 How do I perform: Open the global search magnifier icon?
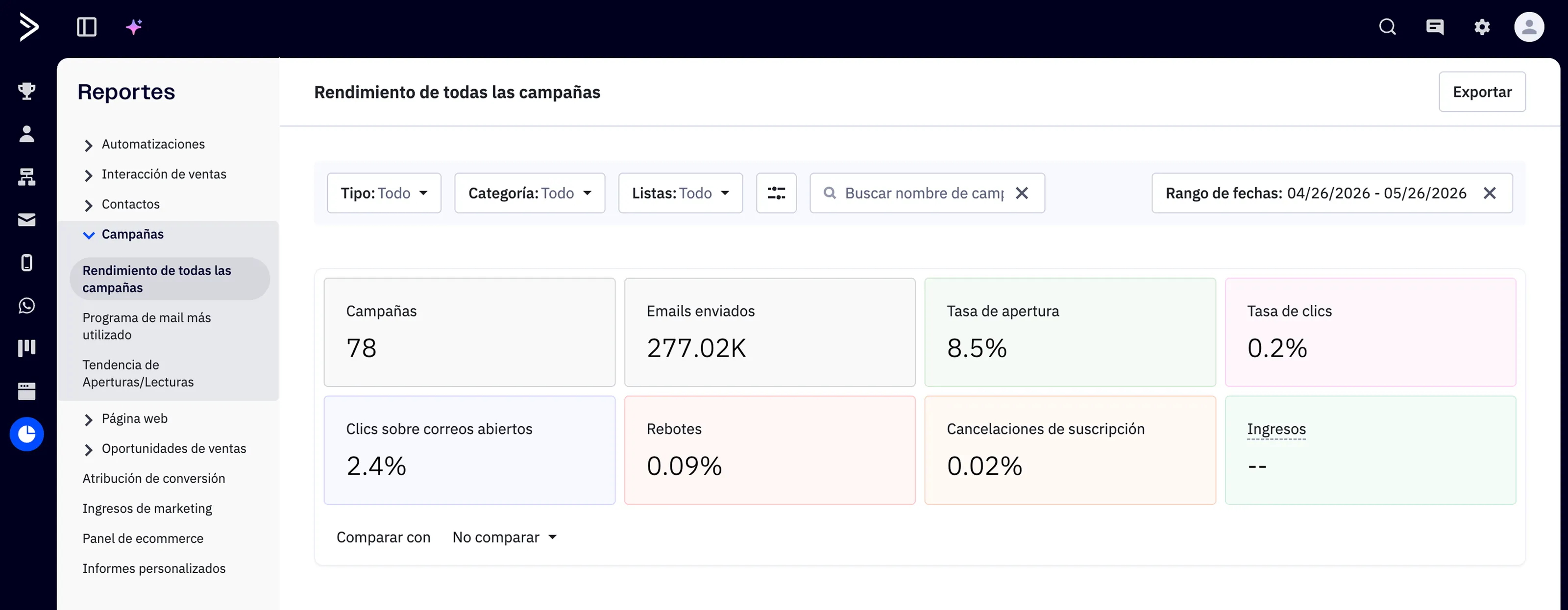[1387, 27]
